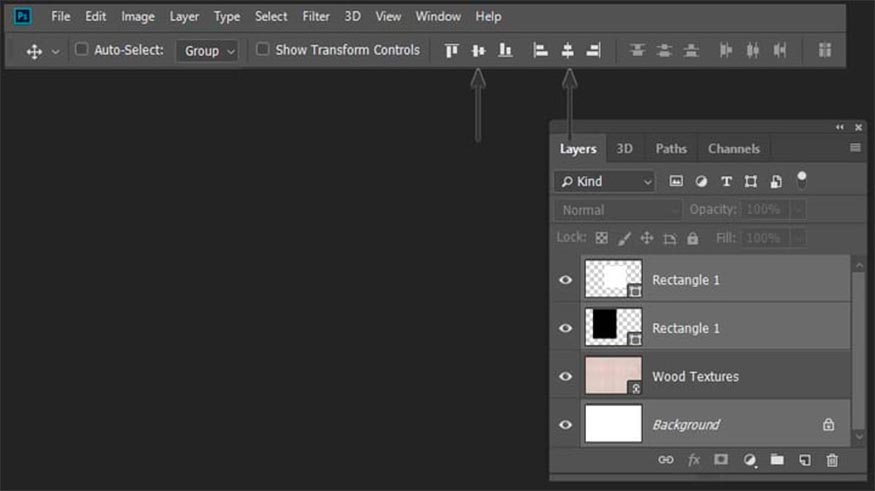Collapse the panel with double-arrow icon
This screenshot has height=491, width=875.
tap(840, 127)
